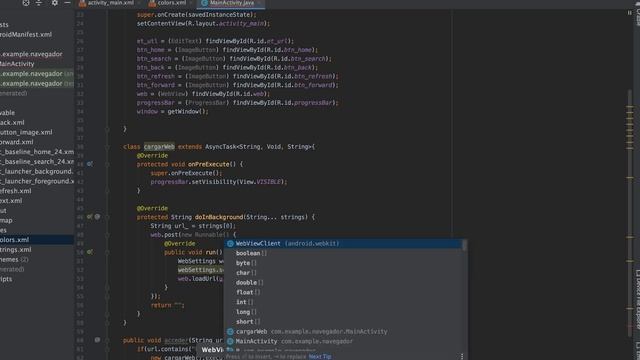Choose the byte[] completion suggestion
The image size is (640, 360).
(x=342, y=263)
